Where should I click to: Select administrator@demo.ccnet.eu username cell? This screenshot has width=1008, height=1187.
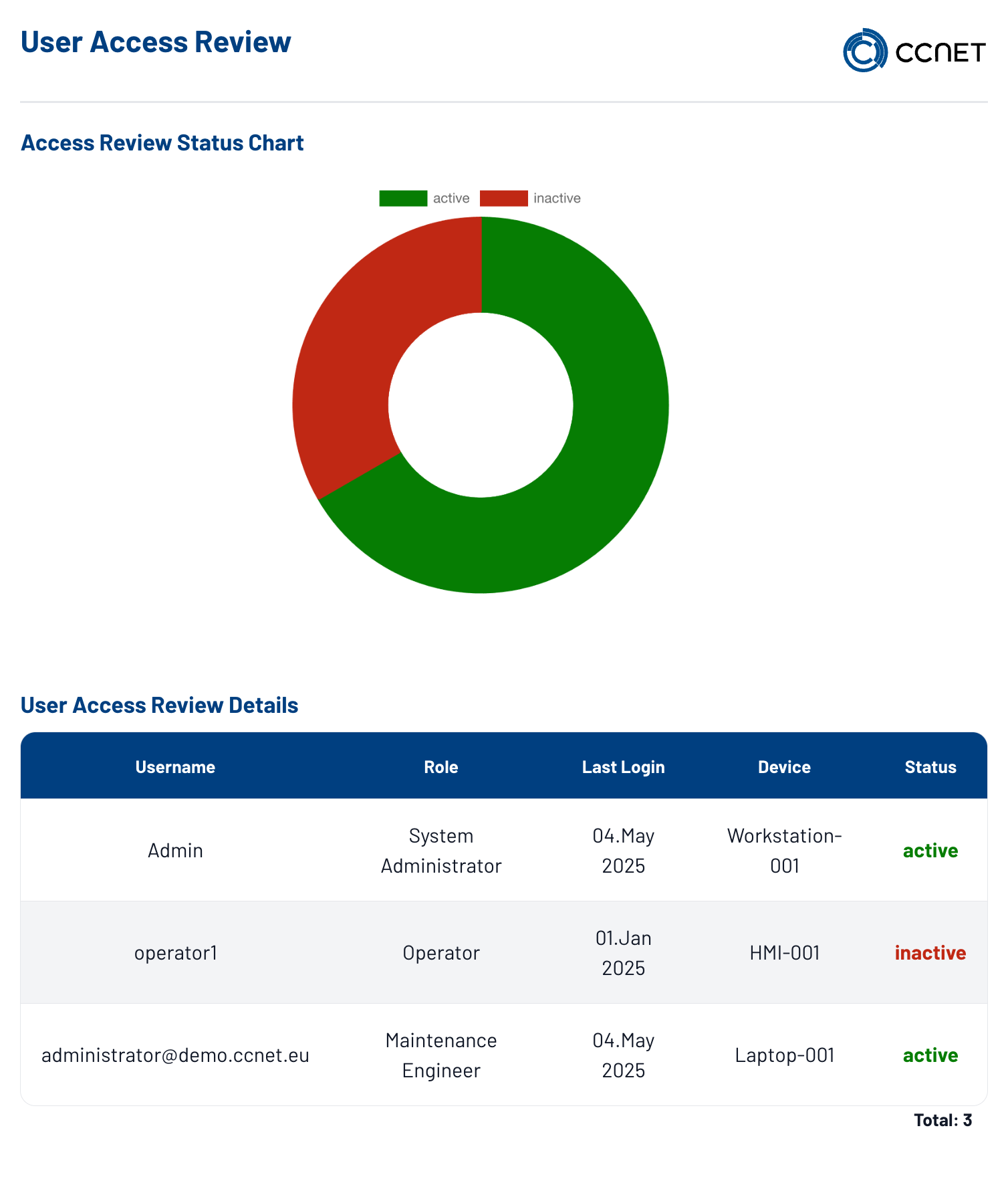(175, 1055)
